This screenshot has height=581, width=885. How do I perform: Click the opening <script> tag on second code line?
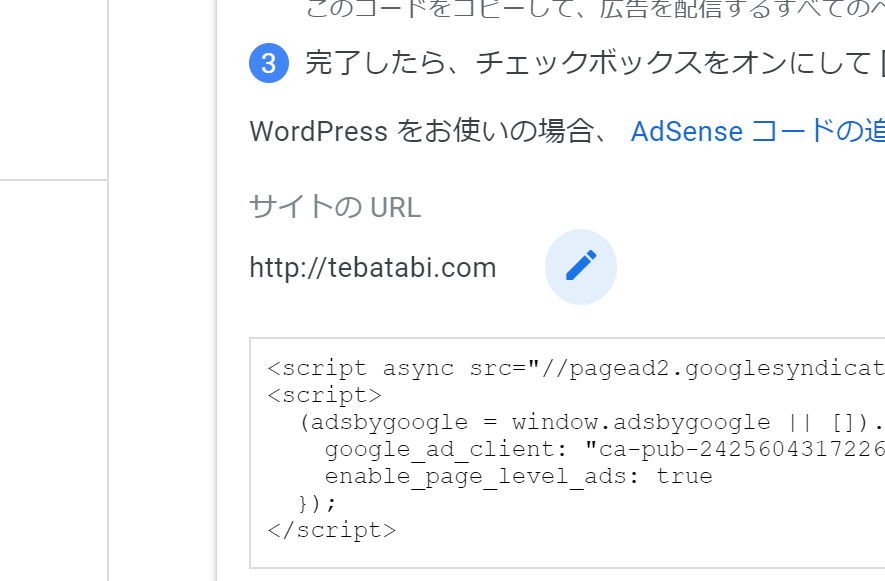click(325, 395)
